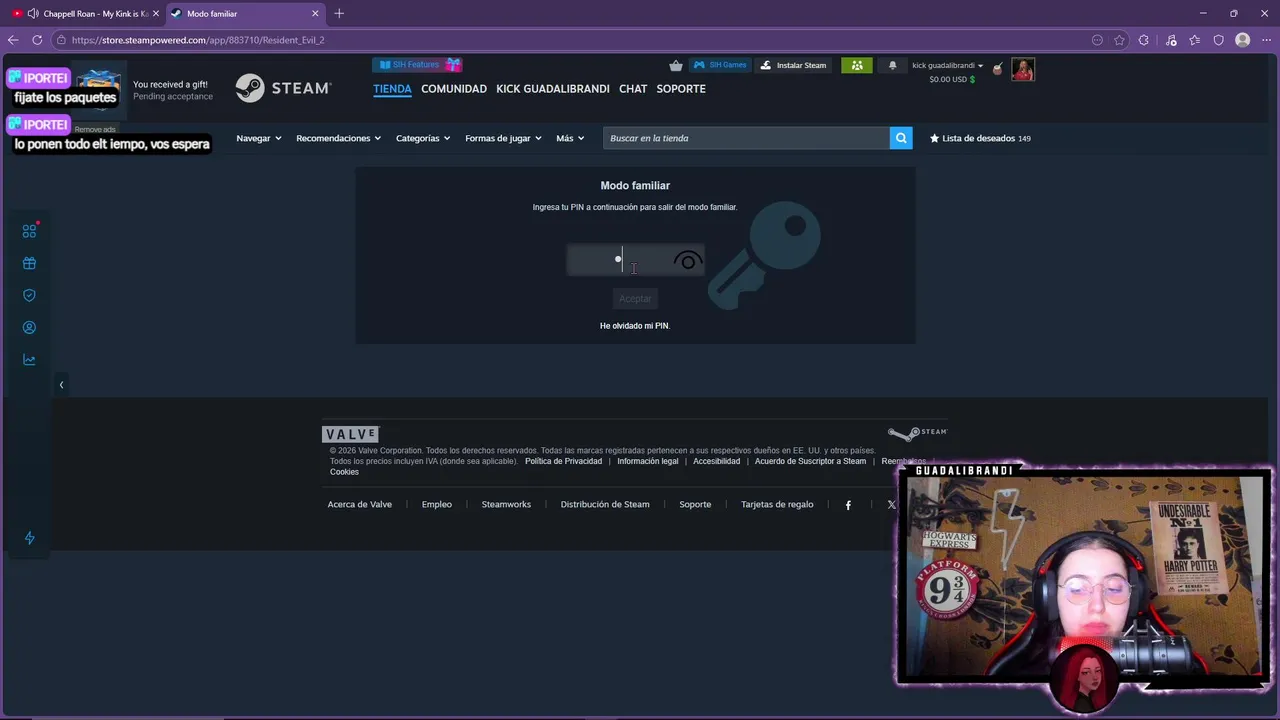Open the SOPORTE menu item
The image size is (1280, 720).
point(681,89)
